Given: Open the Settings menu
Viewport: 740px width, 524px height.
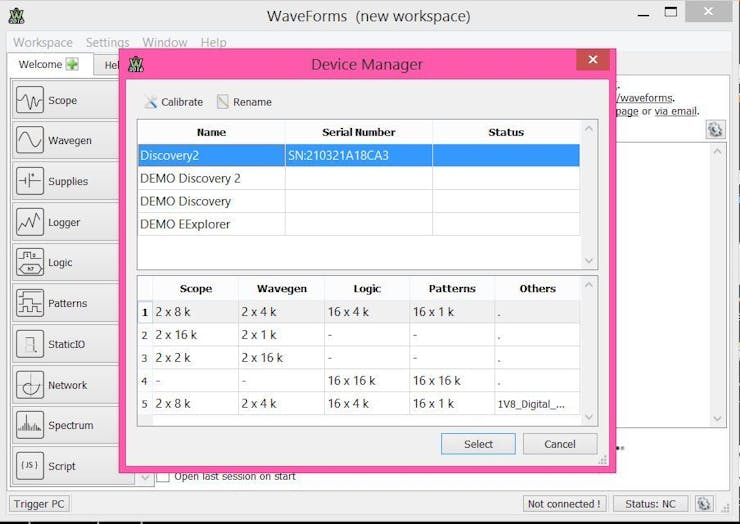Looking at the screenshot, I should pyautogui.click(x=108, y=42).
